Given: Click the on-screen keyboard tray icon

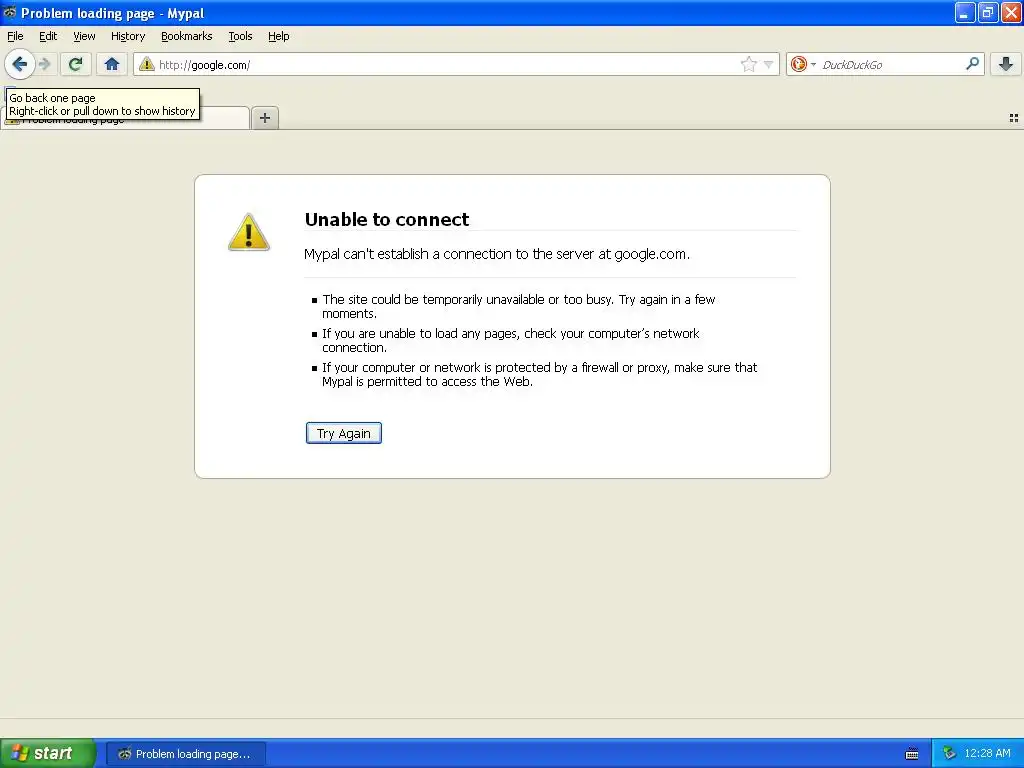Looking at the screenshot, I should tap(912, 754).
